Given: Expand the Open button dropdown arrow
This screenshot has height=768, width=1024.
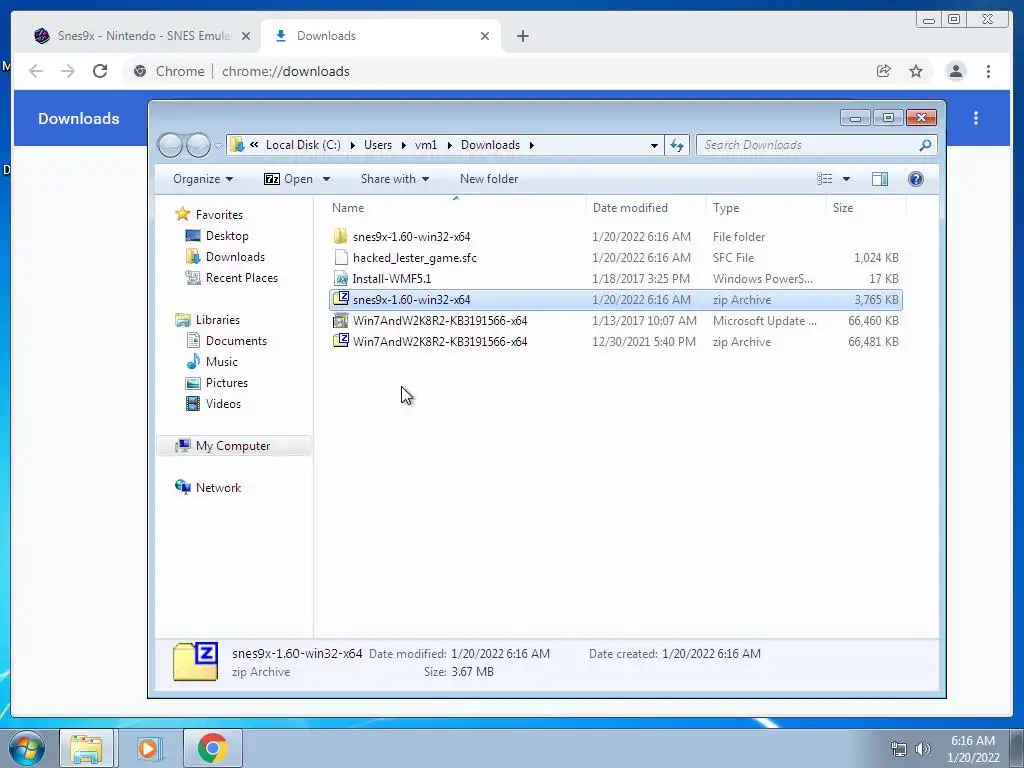Looking at the screenshot, I should pos(326,179).
